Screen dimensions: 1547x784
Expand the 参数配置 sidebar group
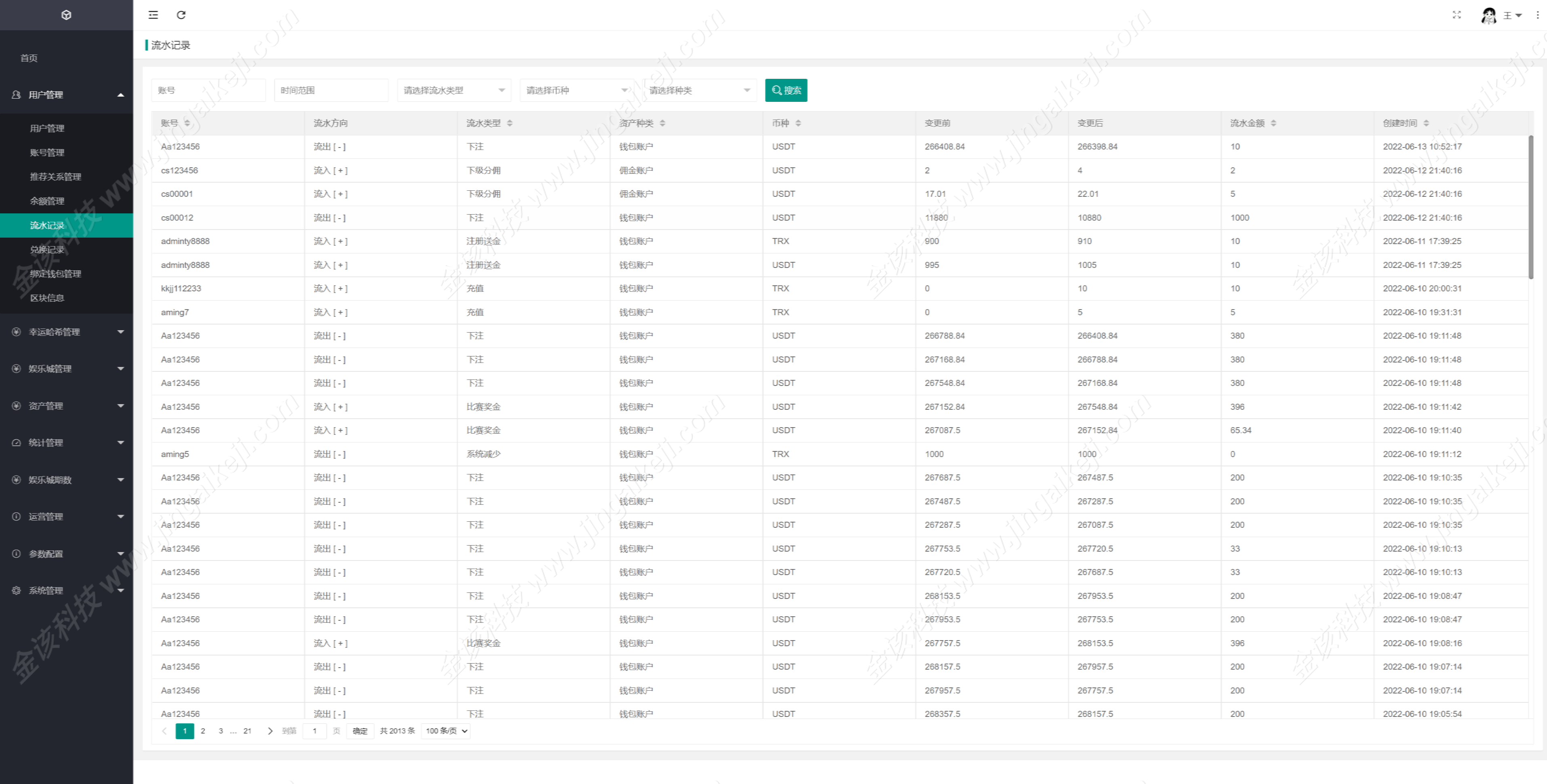(x=121, y=554)
